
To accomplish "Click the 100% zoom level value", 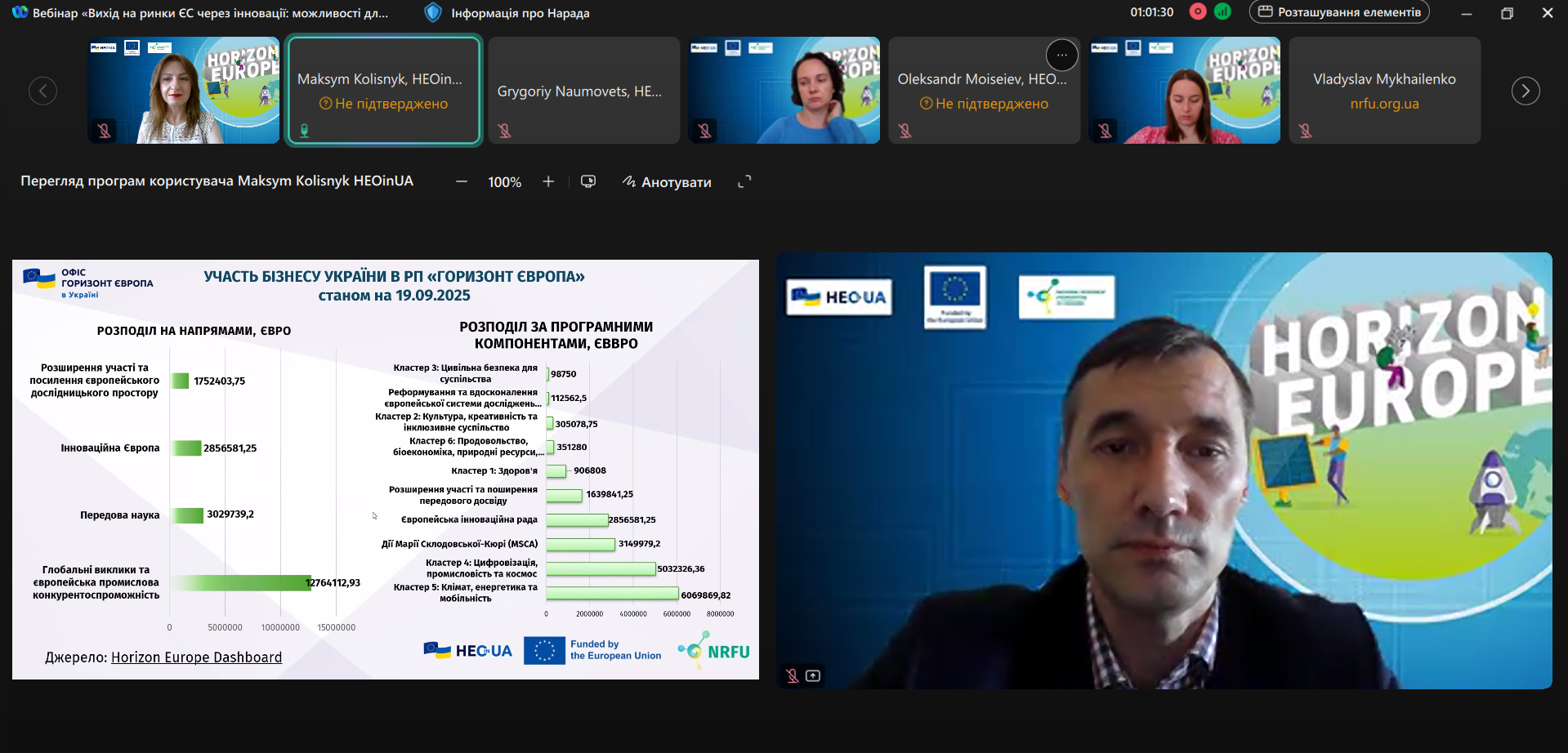I will pos(505,182).
